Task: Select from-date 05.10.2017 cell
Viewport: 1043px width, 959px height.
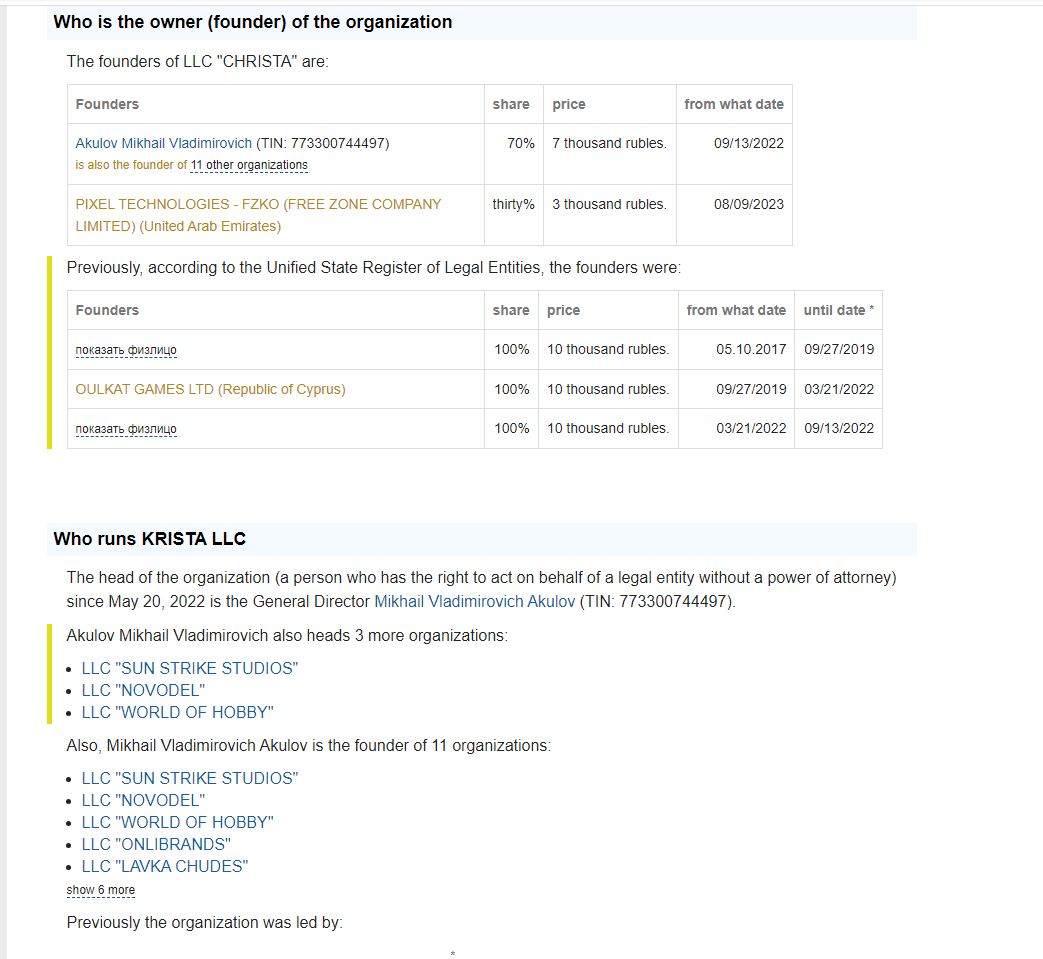Action: point(736,349)
